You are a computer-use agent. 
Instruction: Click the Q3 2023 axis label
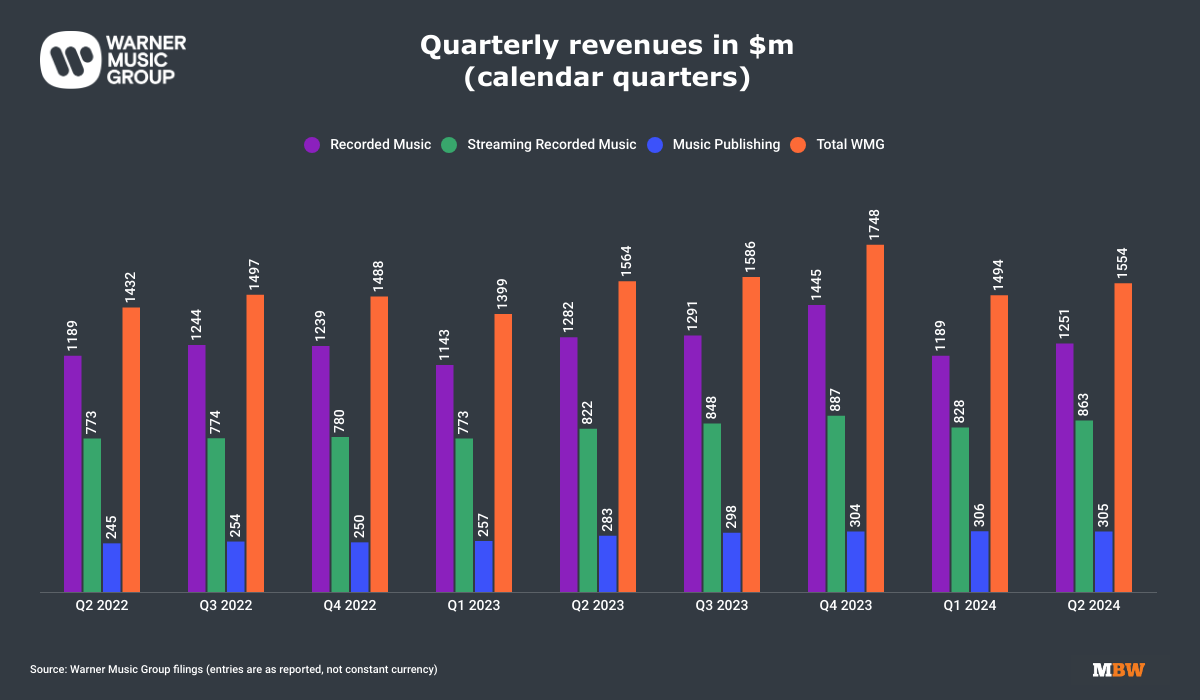pos(723,606)
